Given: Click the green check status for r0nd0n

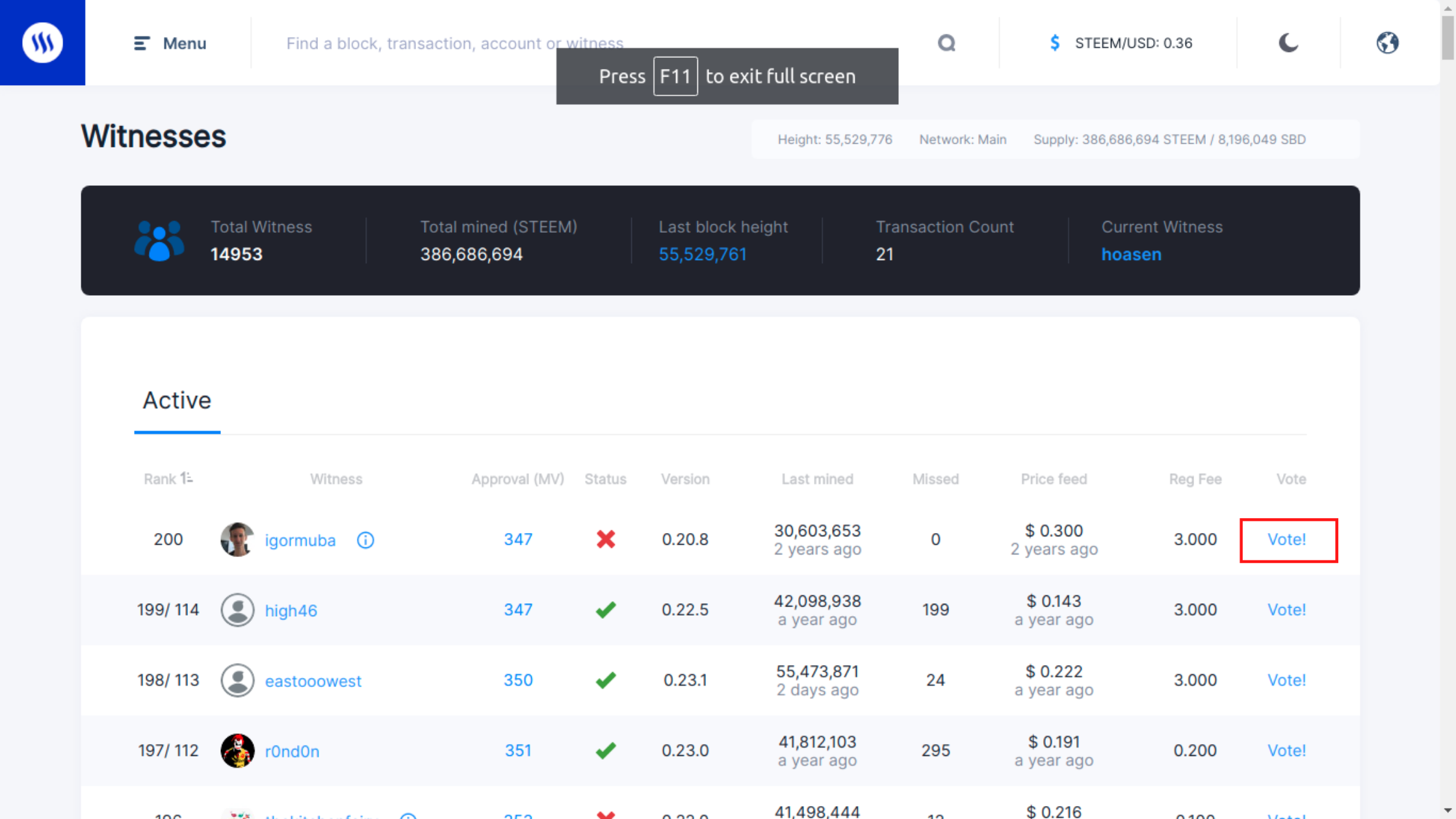Looking at the screenshot, I should point(606,750).
